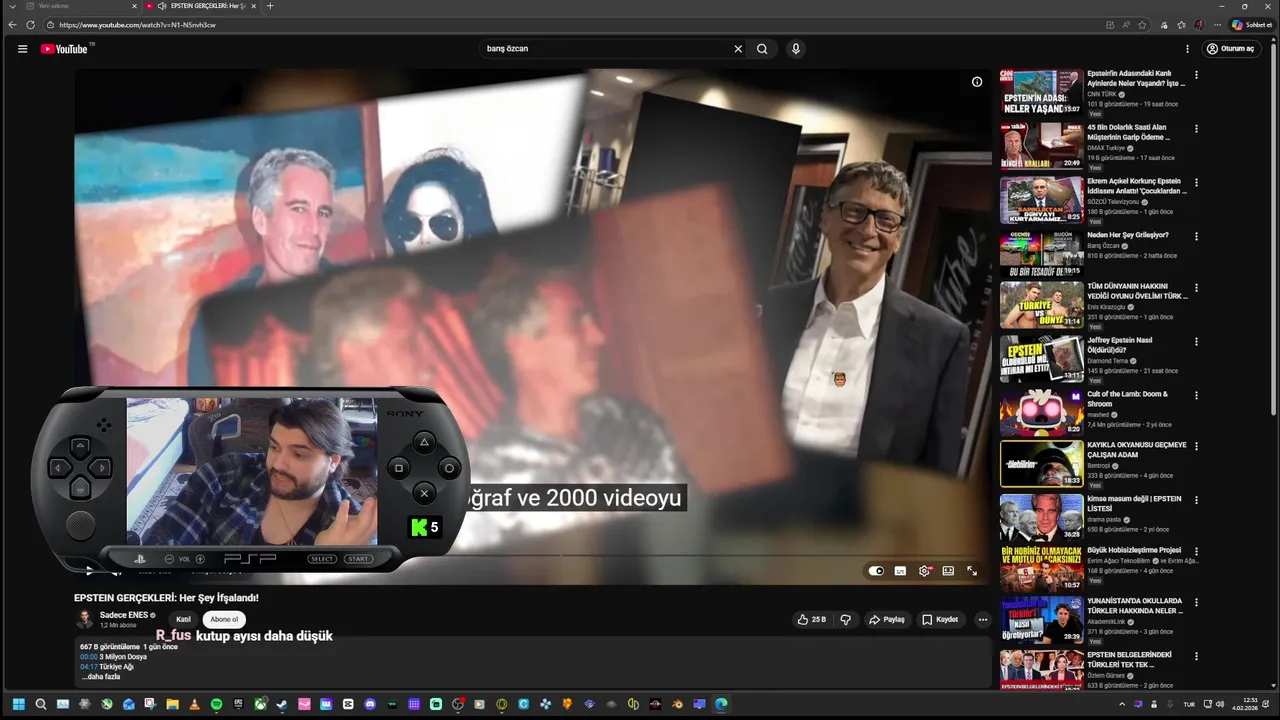Clear the search box with X
Screen dimensions: 1280x720
tap(738, 49)
